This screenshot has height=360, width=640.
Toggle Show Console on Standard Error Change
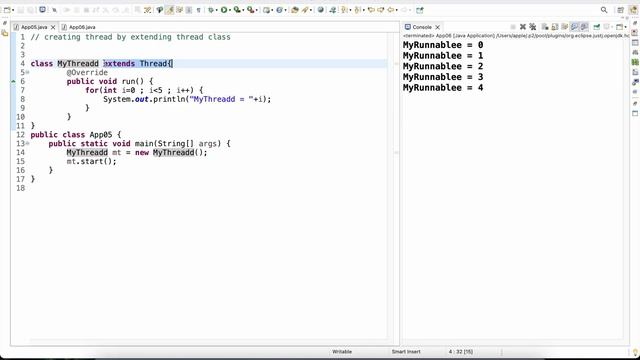[584, 27]
